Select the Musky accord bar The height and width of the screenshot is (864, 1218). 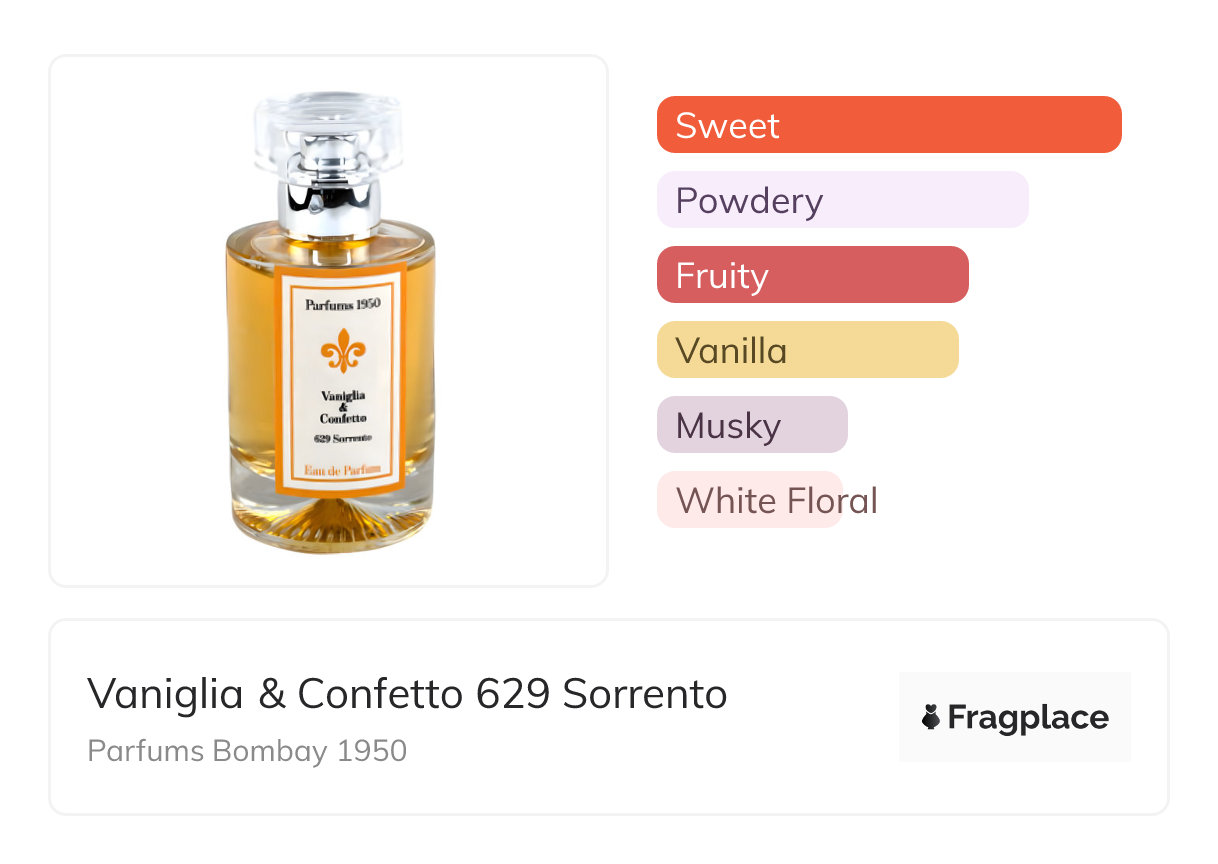click(x=752, y=425)
